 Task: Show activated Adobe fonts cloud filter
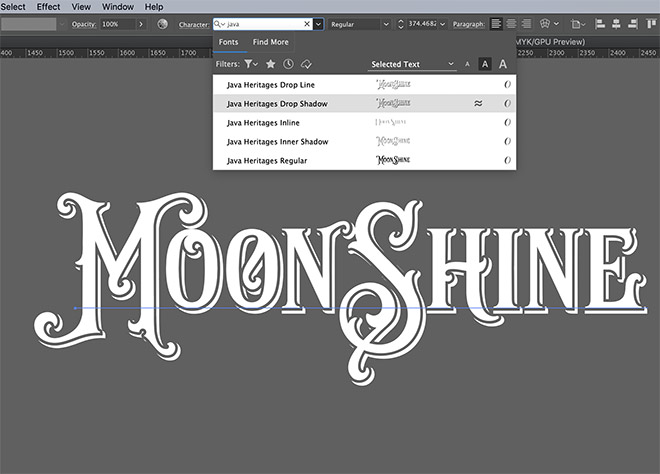click(x=307, y=64)
